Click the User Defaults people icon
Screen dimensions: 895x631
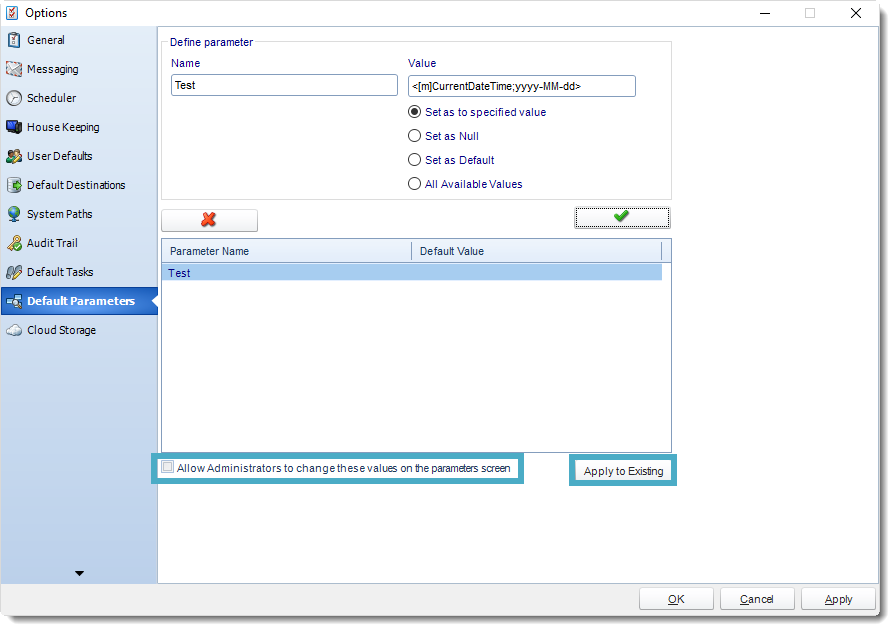(14, 156)
